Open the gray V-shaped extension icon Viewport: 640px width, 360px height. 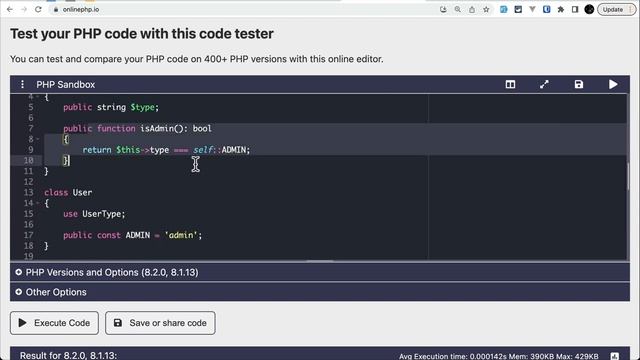pos(532,9)
